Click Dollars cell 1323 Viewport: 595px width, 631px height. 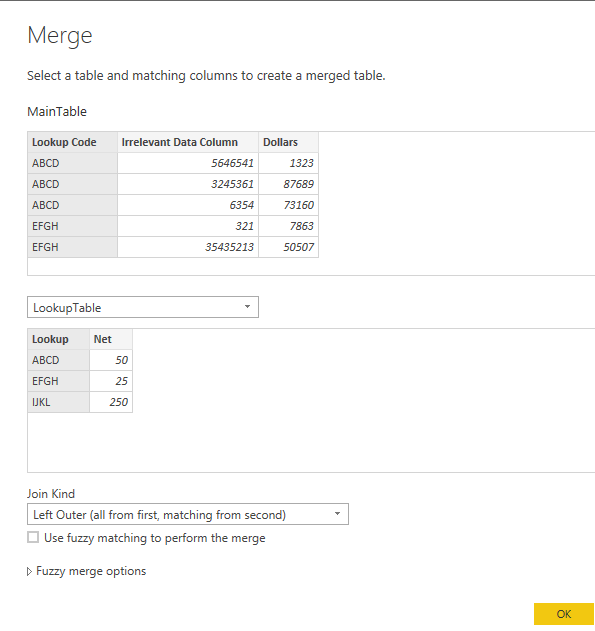click(x=288, y=163)
